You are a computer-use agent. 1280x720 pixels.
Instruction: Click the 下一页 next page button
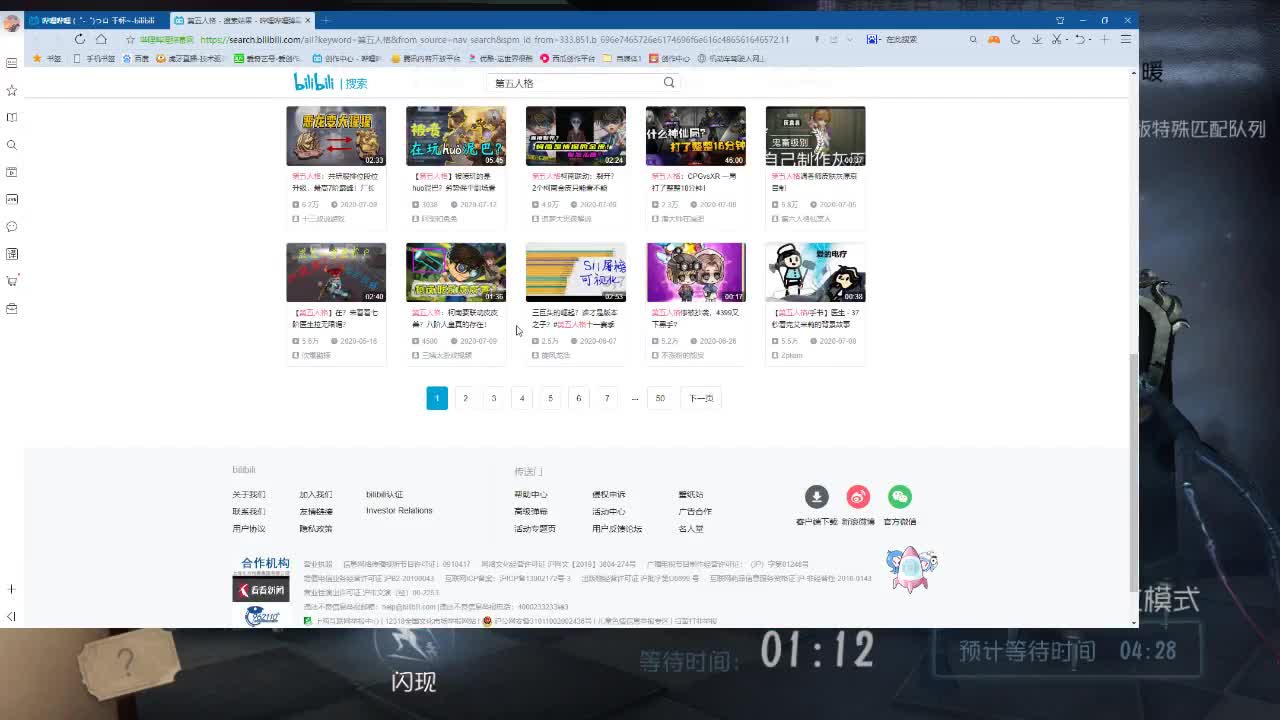(701, 398)
